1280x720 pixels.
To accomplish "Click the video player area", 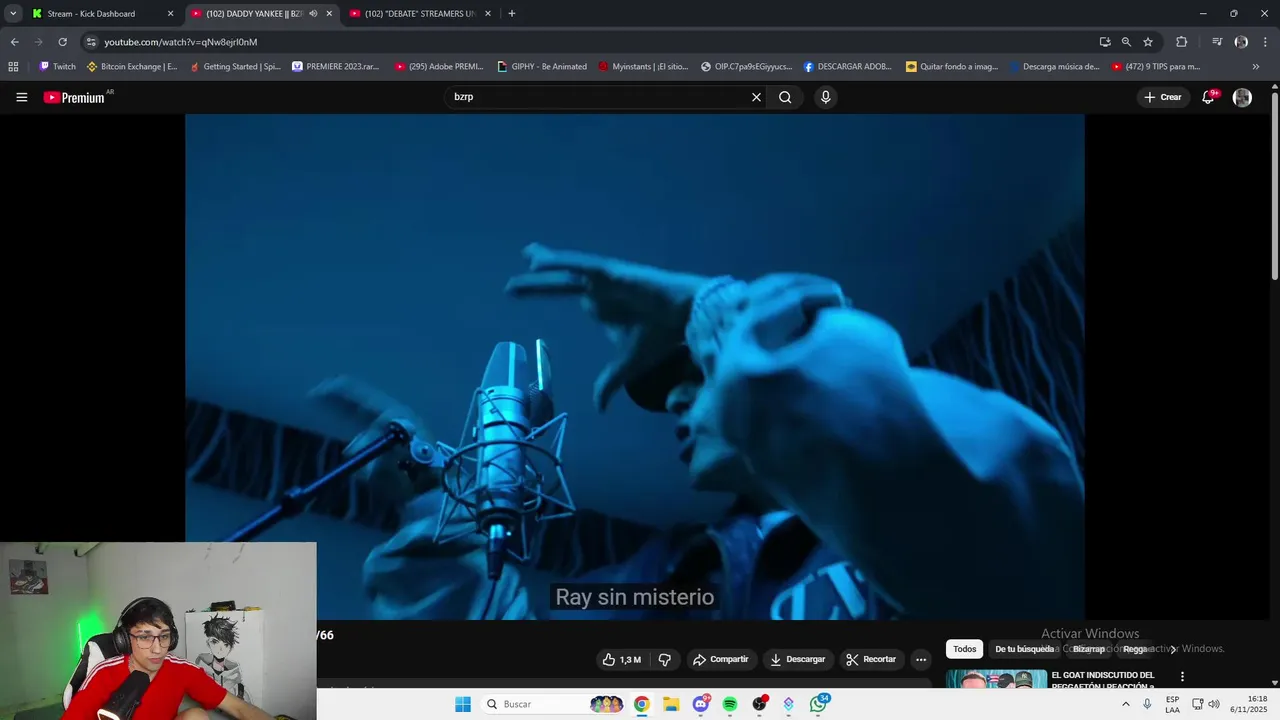I will [634, 366].
